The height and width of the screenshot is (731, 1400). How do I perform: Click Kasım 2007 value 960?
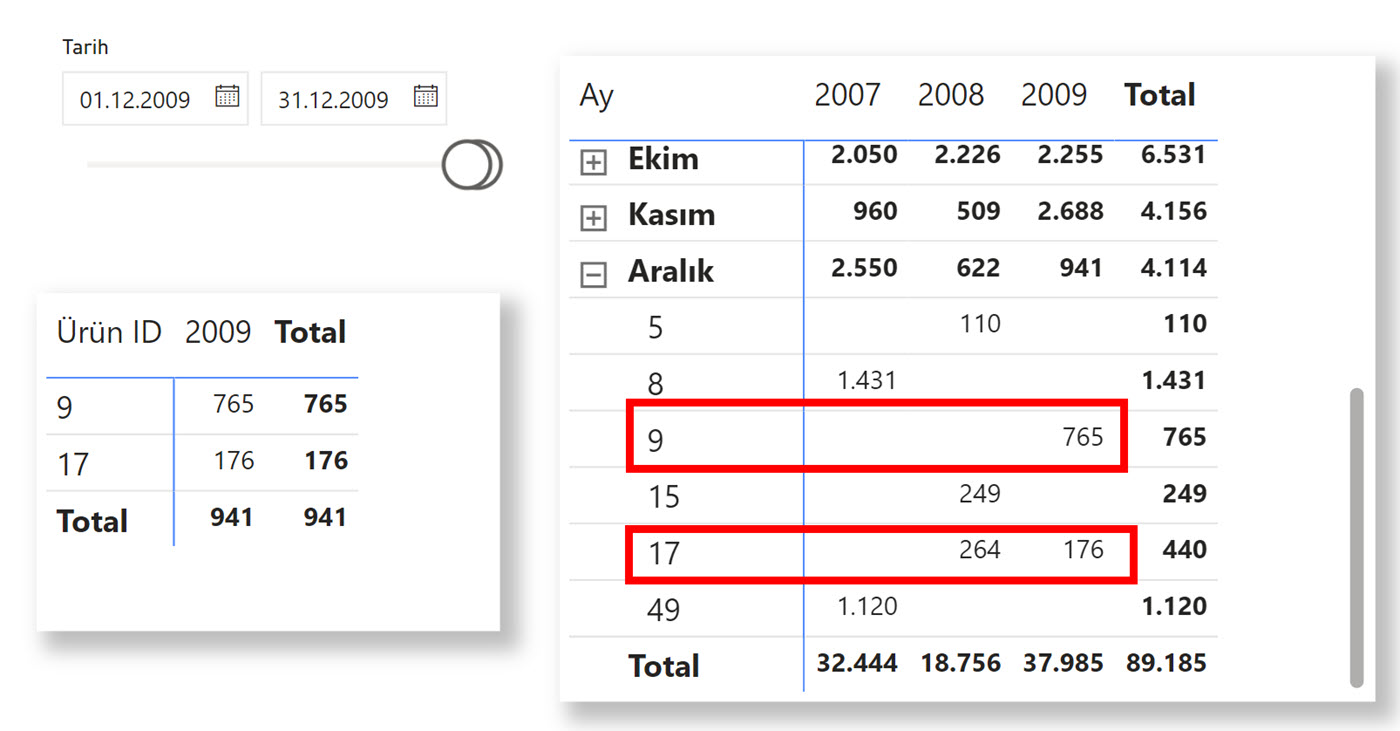click(875, 211)
